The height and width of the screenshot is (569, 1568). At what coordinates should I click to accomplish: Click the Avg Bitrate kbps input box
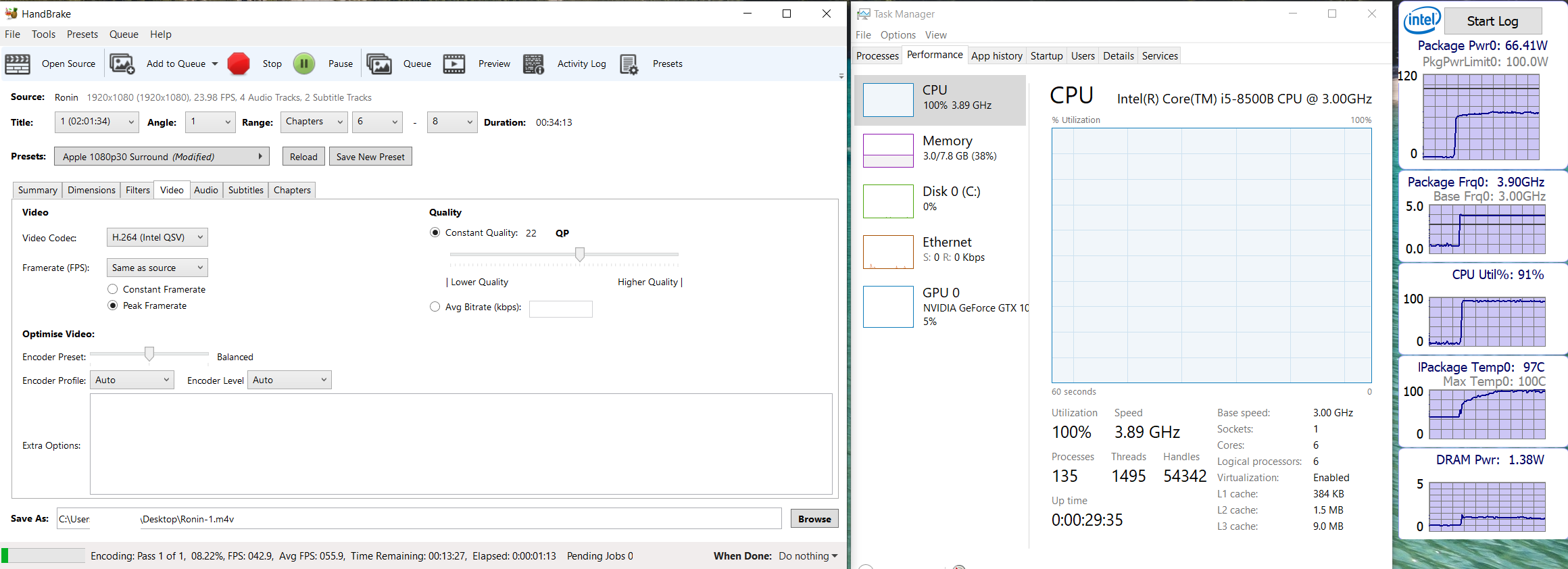click(561, 309)
